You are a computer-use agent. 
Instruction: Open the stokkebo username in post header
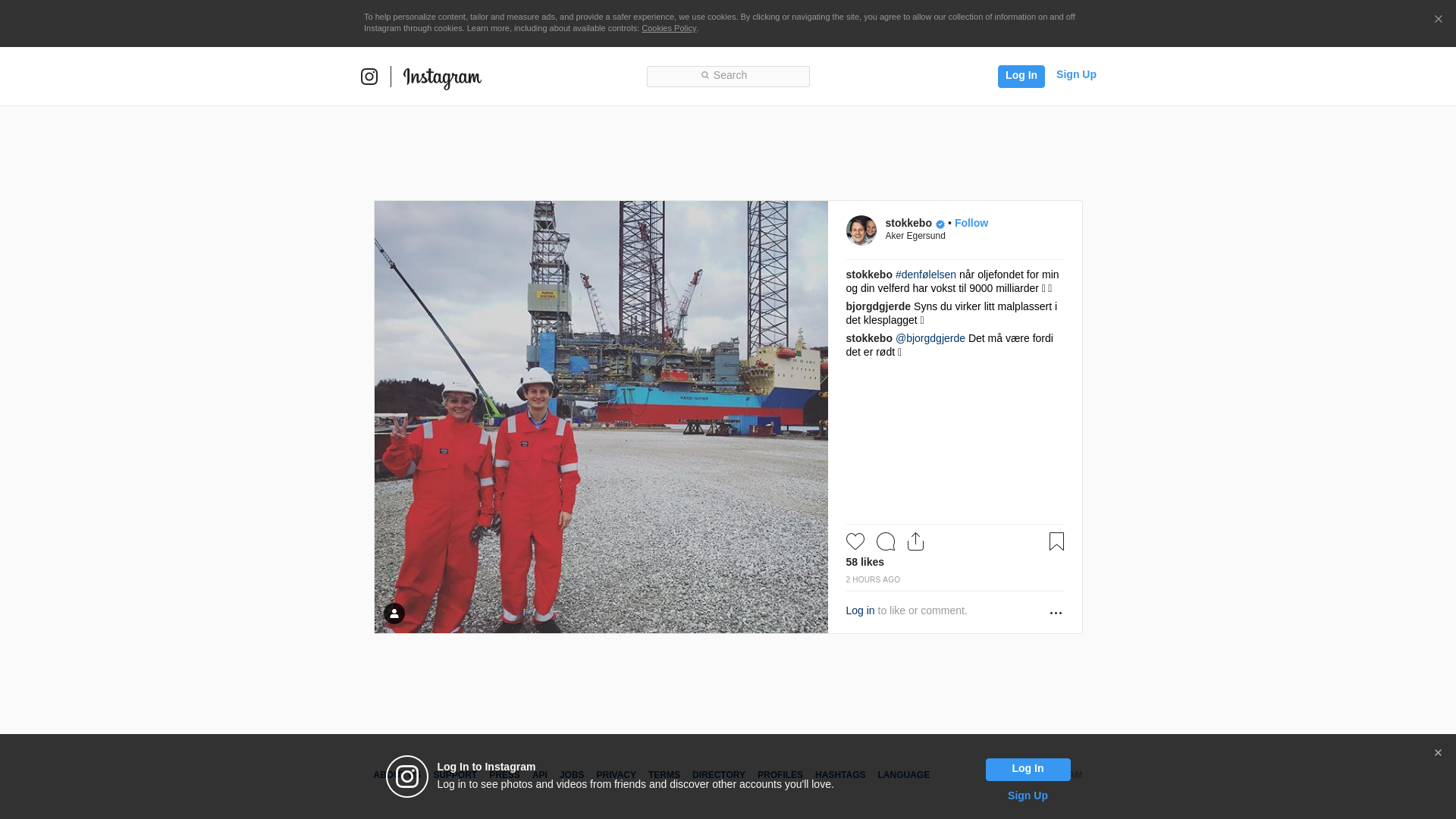[x=908, y=223]
